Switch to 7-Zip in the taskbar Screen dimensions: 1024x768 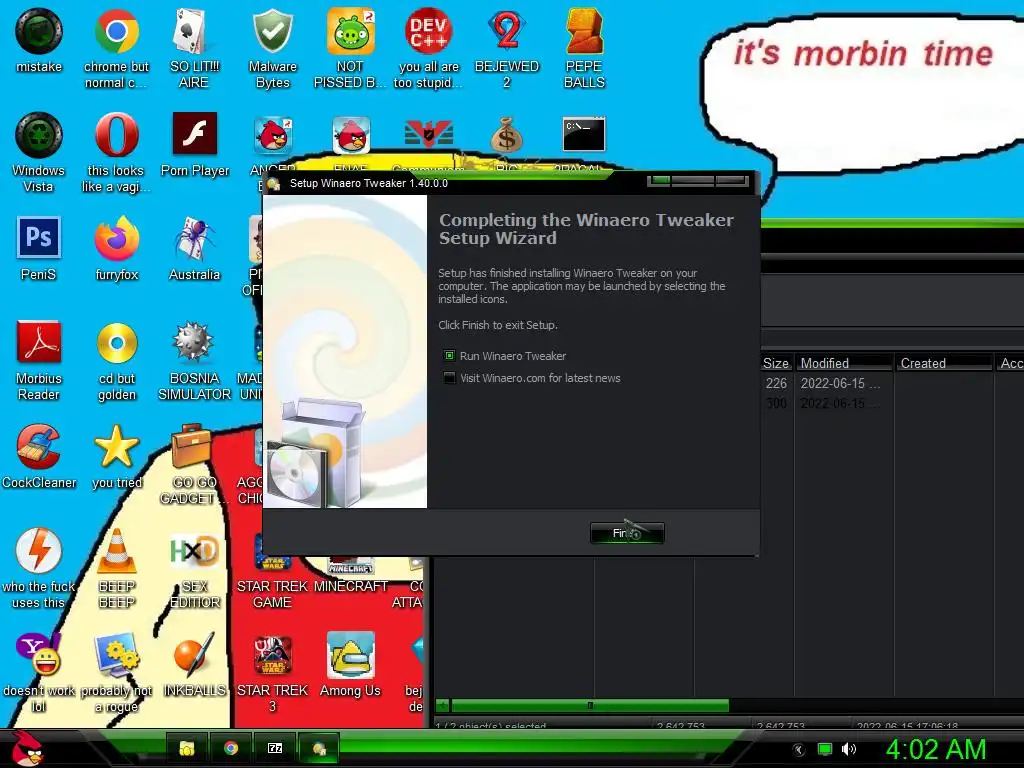click(x=275, y=748)
